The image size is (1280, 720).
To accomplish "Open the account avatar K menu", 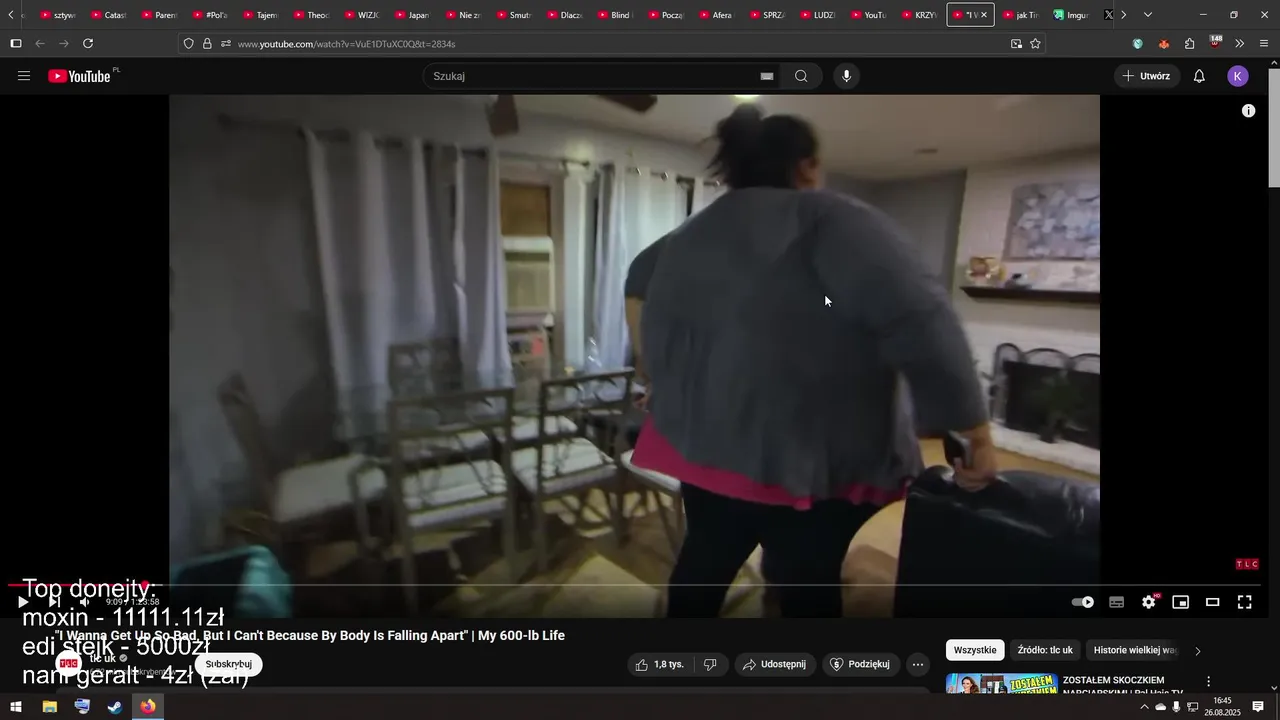I will (1238, 76).
